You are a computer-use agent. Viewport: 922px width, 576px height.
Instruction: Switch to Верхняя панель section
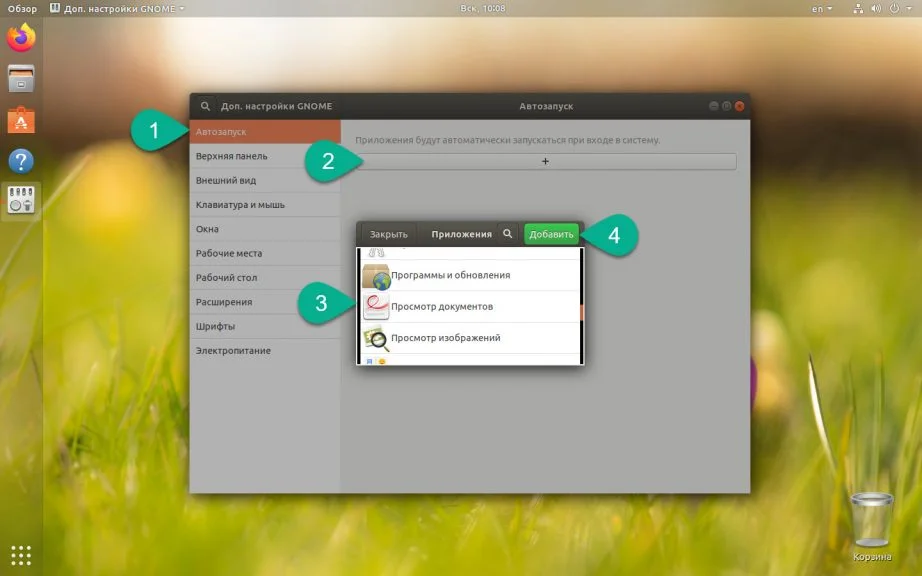(x=265, y=156)
